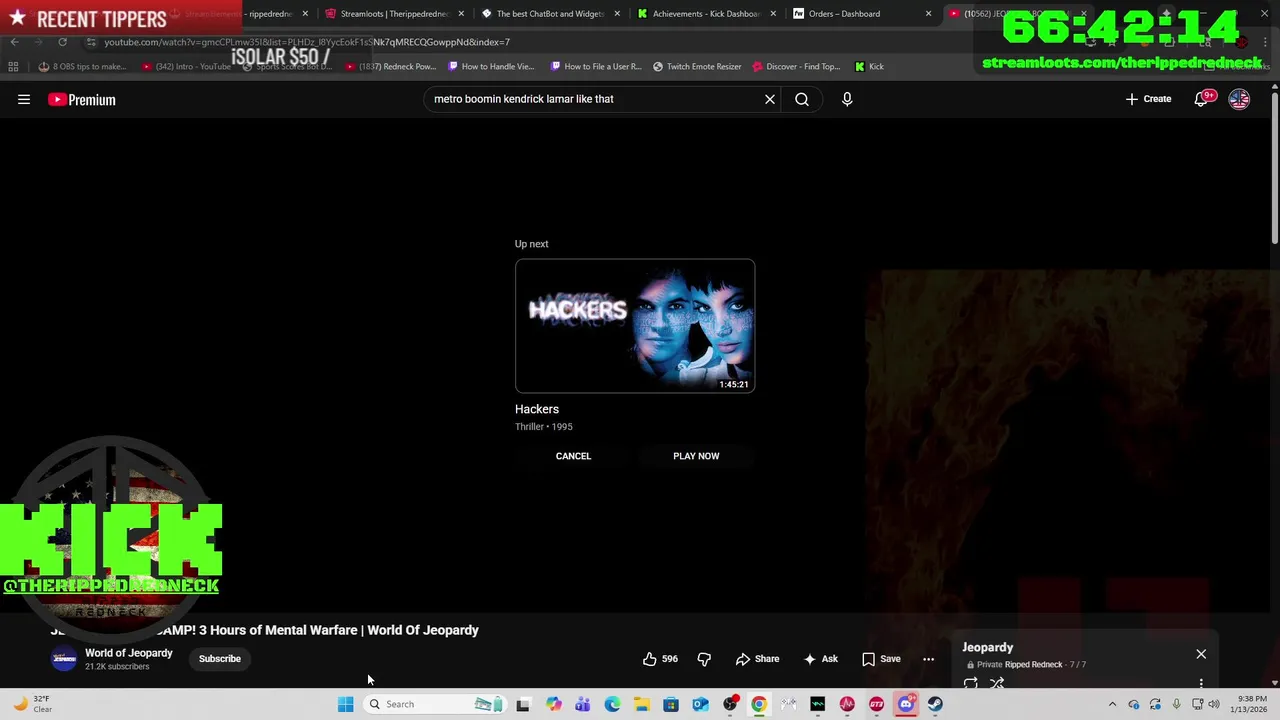Open Jeopardy playlist options menu

[x=1201, y=684]
